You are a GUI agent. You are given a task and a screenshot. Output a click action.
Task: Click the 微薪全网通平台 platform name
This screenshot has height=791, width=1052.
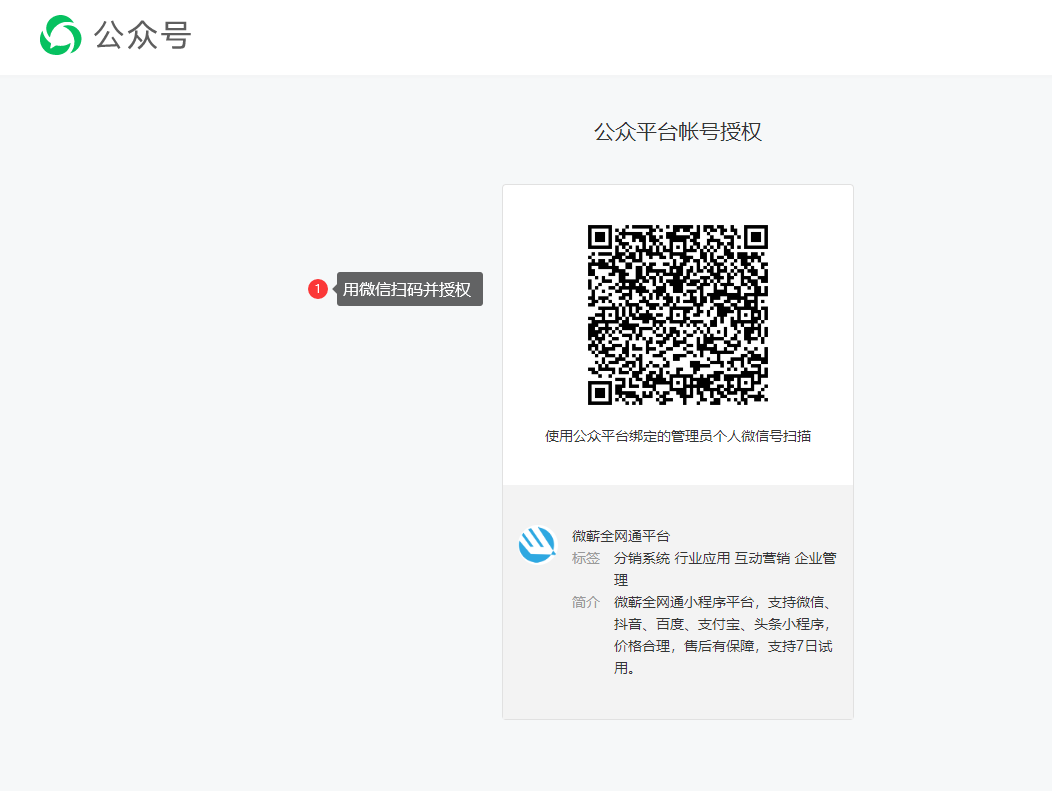(x=621, y=536)
